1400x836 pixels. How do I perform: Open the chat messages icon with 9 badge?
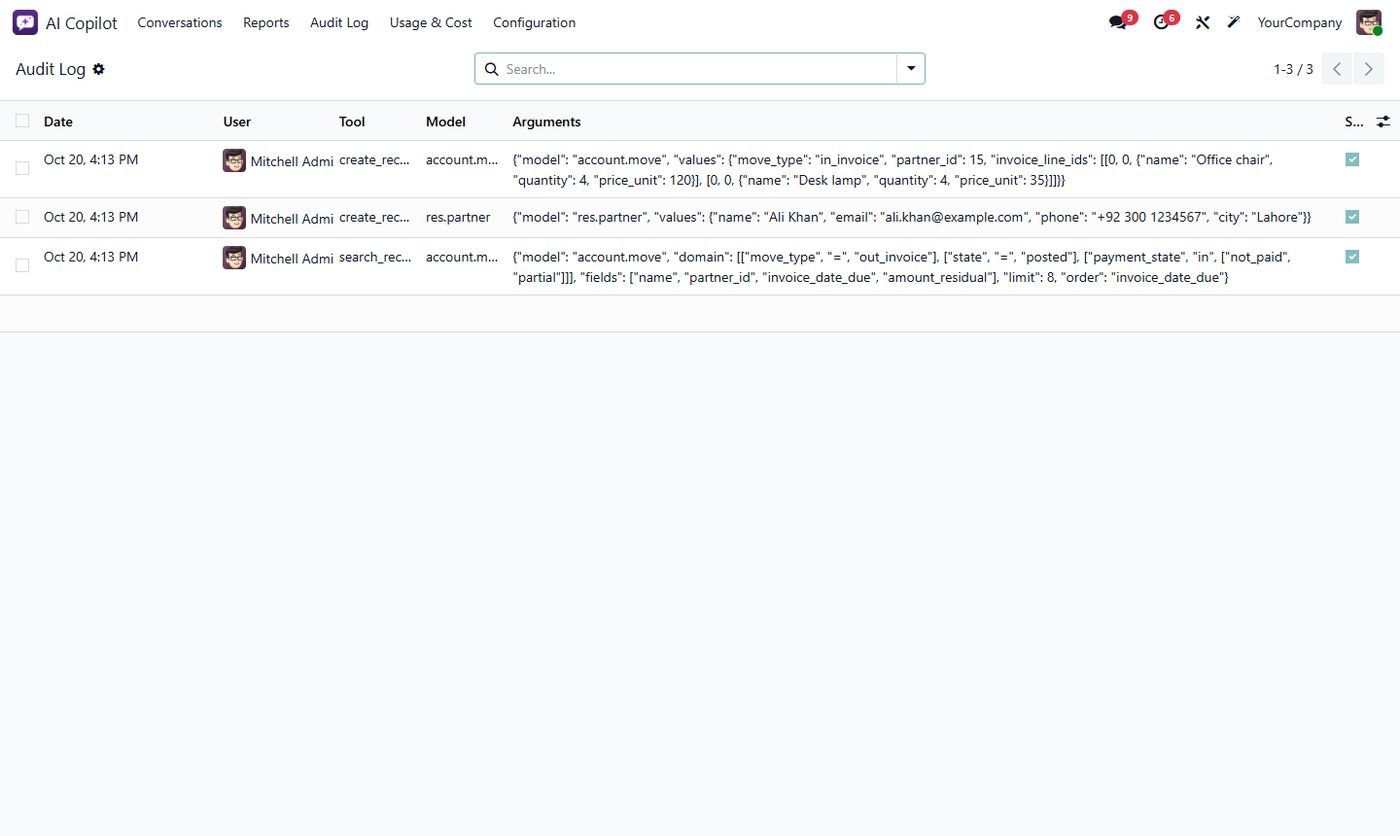(x=1118, y=22)
